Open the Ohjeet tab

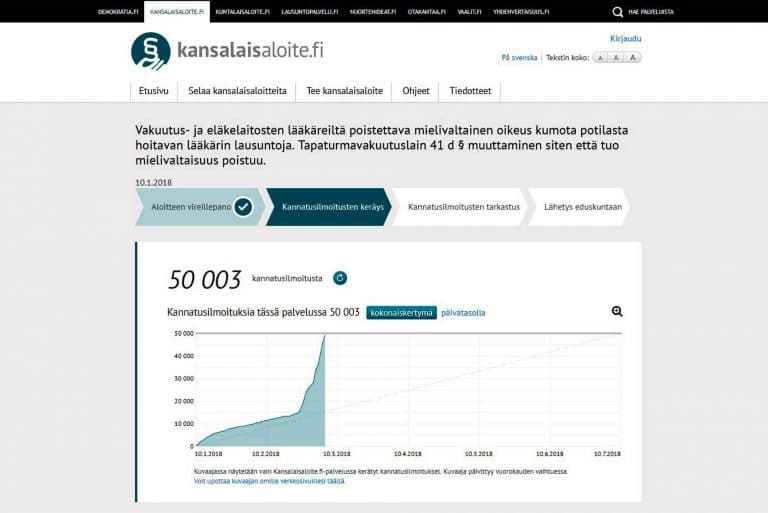point(415,91)
